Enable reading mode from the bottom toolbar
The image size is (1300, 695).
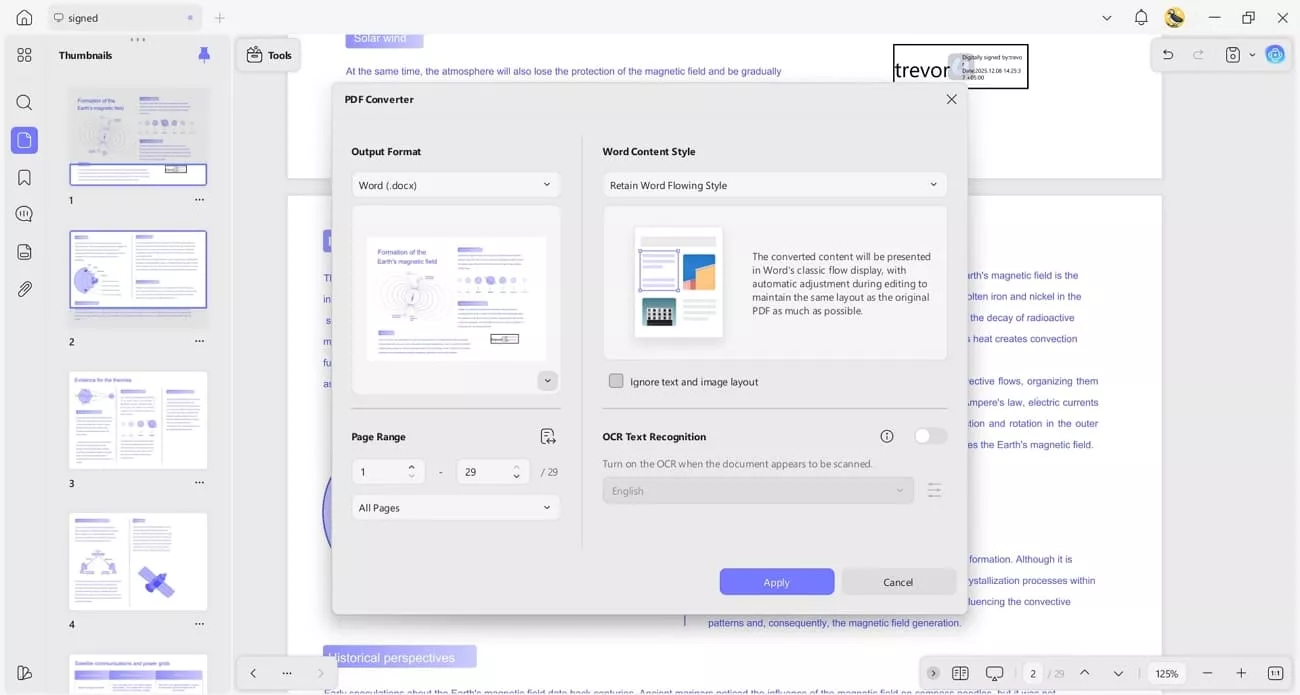click(994, 673)
